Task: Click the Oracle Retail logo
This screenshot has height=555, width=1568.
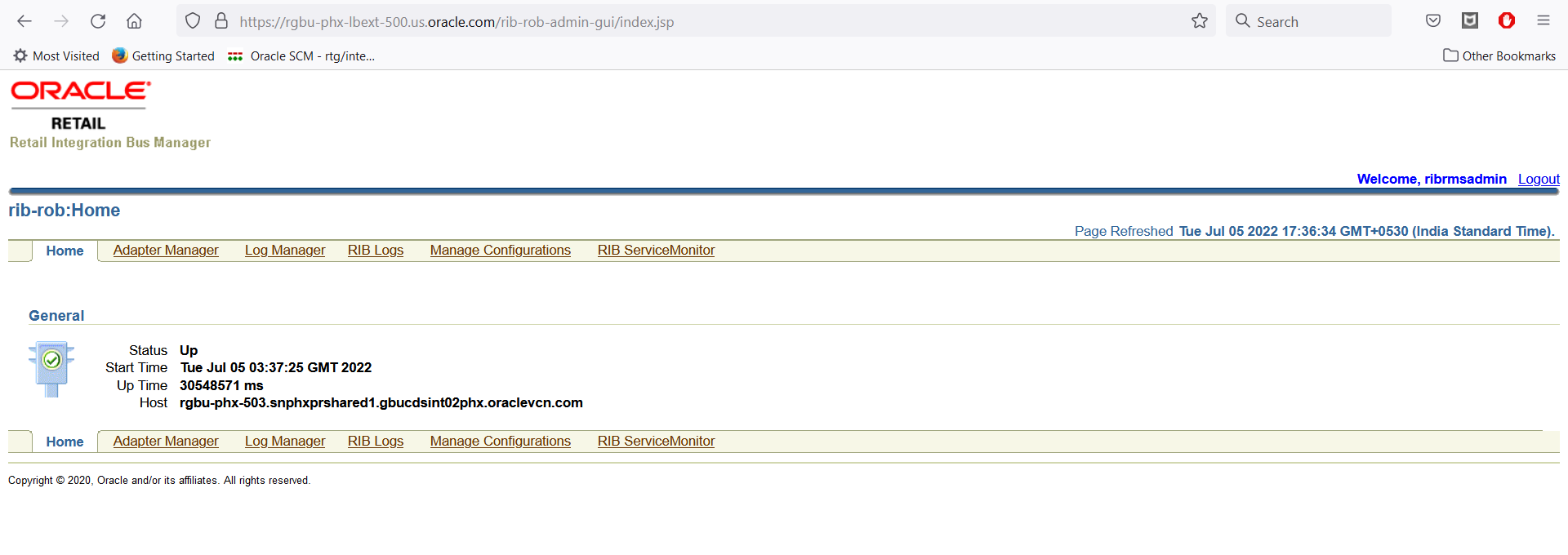Action: [80, 105]
